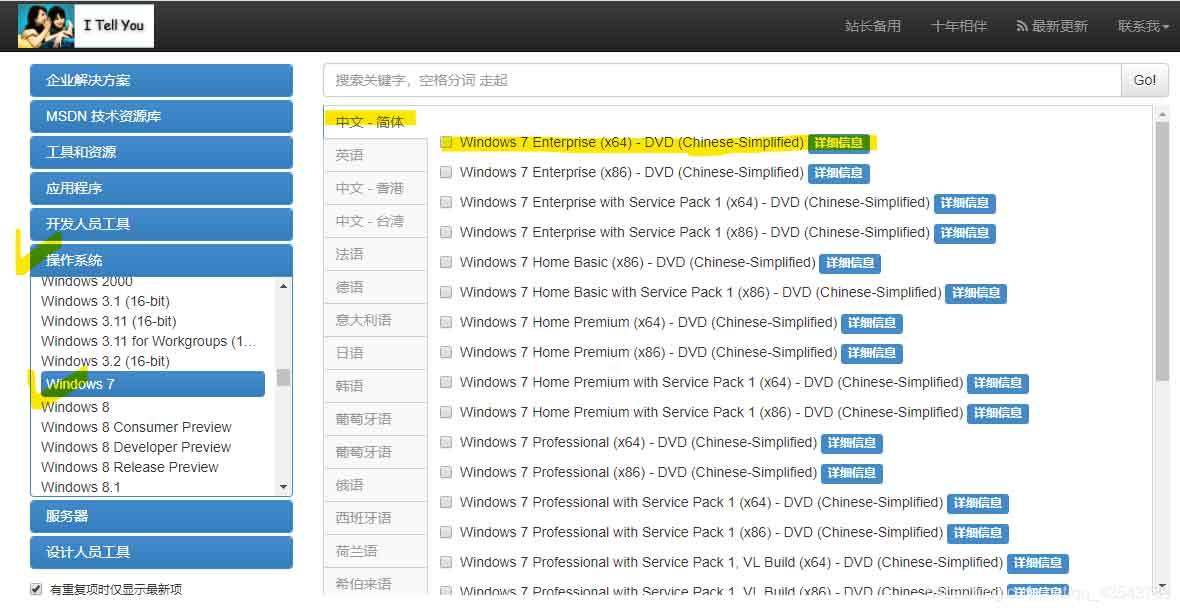Open the 站长备用 link
Viewport: 1180px width, 611px height.
pos(872,26)
